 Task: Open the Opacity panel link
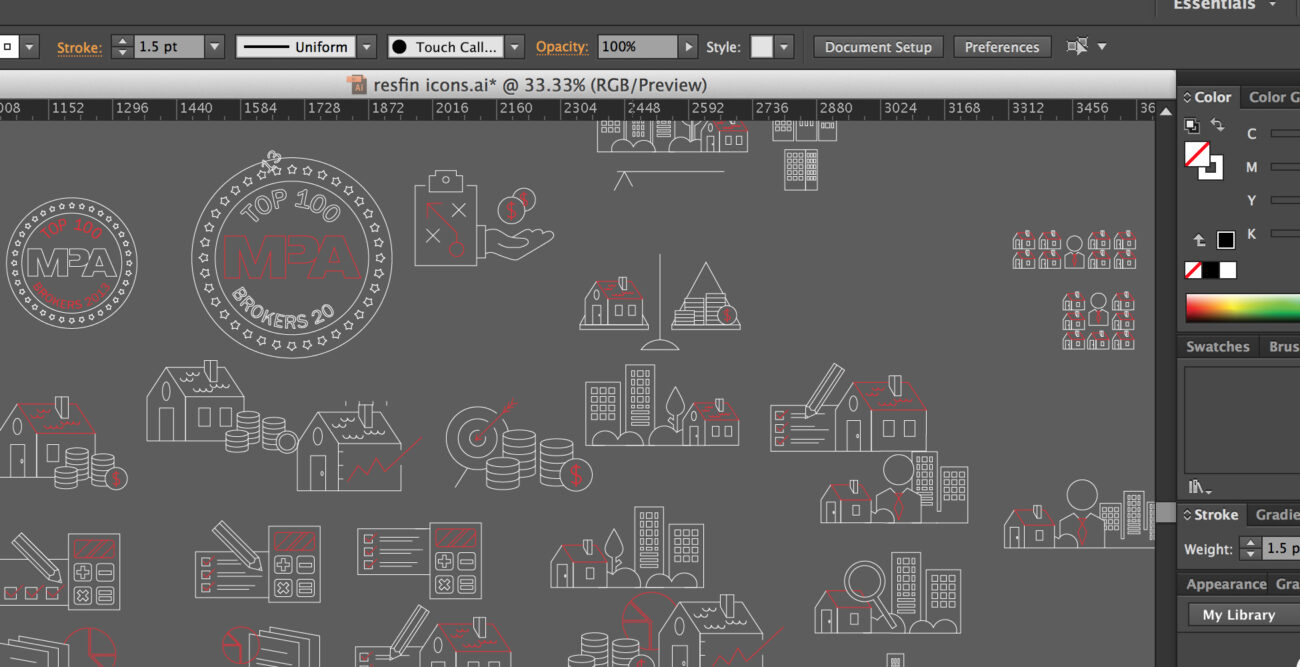click(x=561, y=47)
